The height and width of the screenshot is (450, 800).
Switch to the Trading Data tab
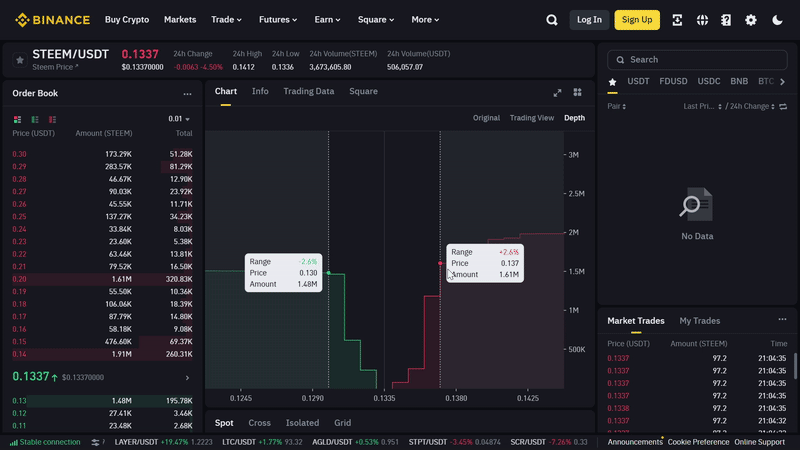click(309, 91)
